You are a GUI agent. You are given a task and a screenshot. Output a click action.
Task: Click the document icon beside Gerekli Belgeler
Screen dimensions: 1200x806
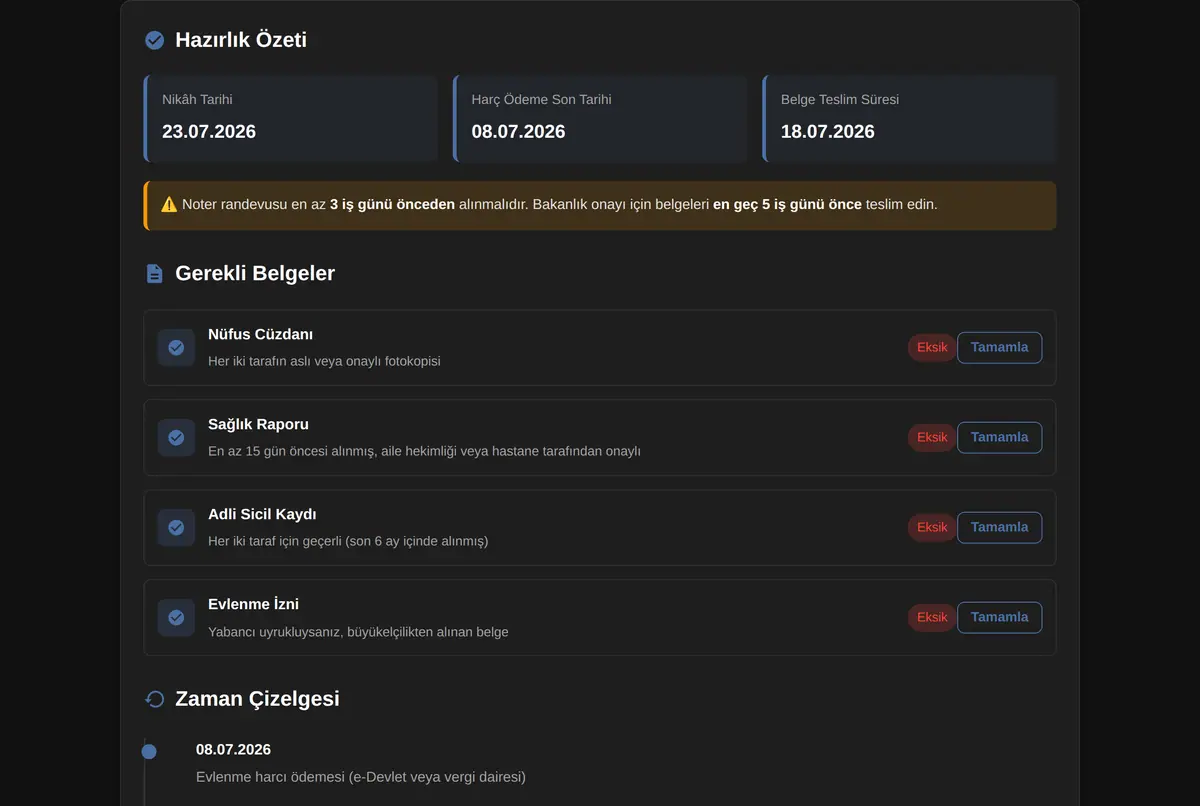[x=155, y=273]
